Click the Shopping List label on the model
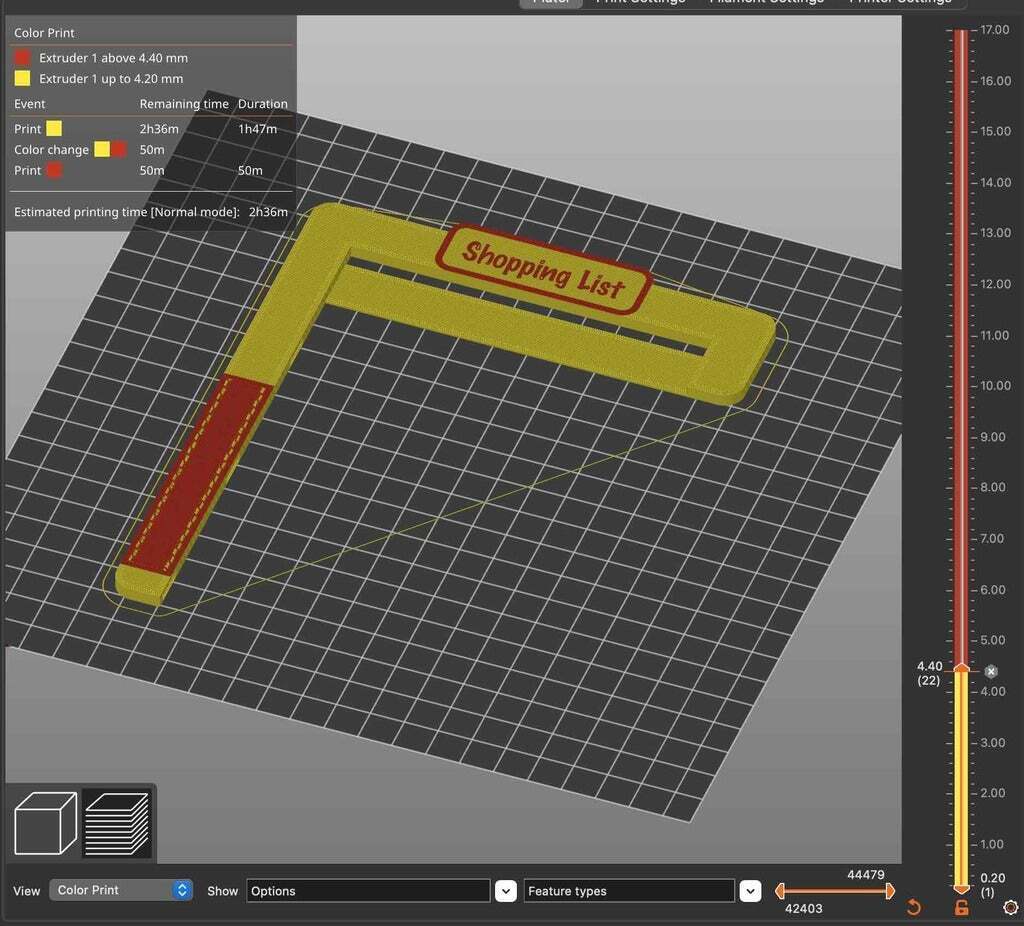Viewport: 1024px width, 926px height. [543, 268]
